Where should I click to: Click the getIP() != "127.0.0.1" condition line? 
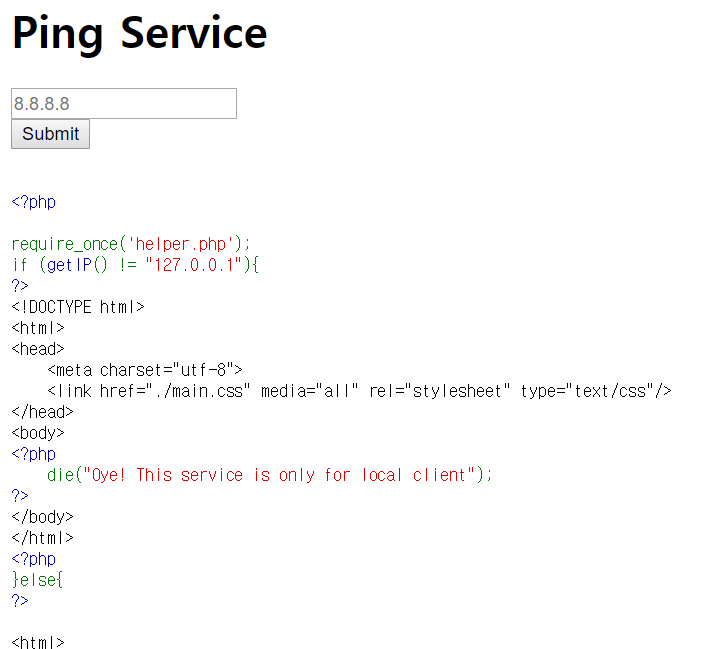(135, 265)
